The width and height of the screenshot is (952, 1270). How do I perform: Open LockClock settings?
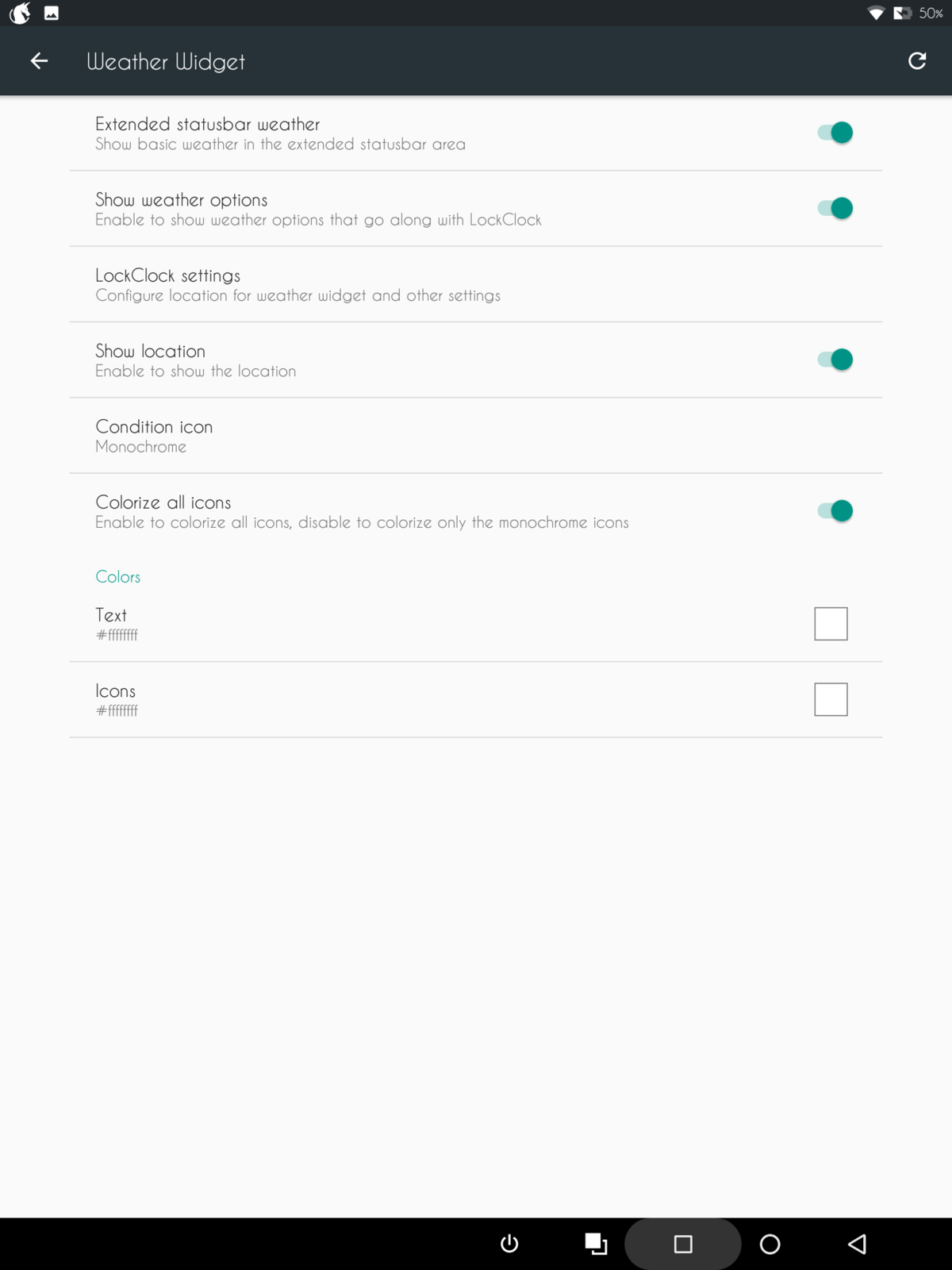[476, 284]
